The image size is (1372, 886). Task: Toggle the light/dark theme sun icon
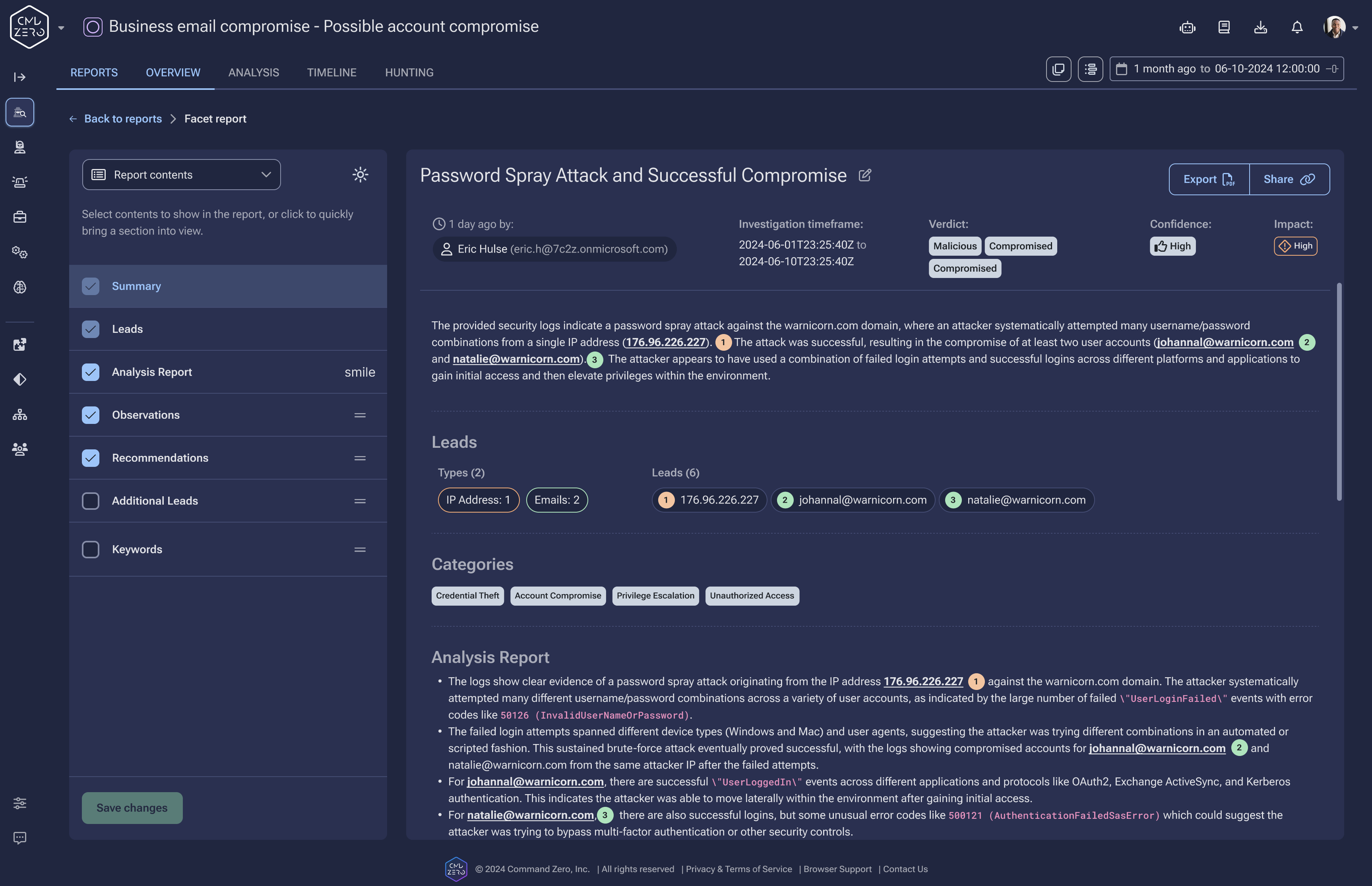pos(360,174)
